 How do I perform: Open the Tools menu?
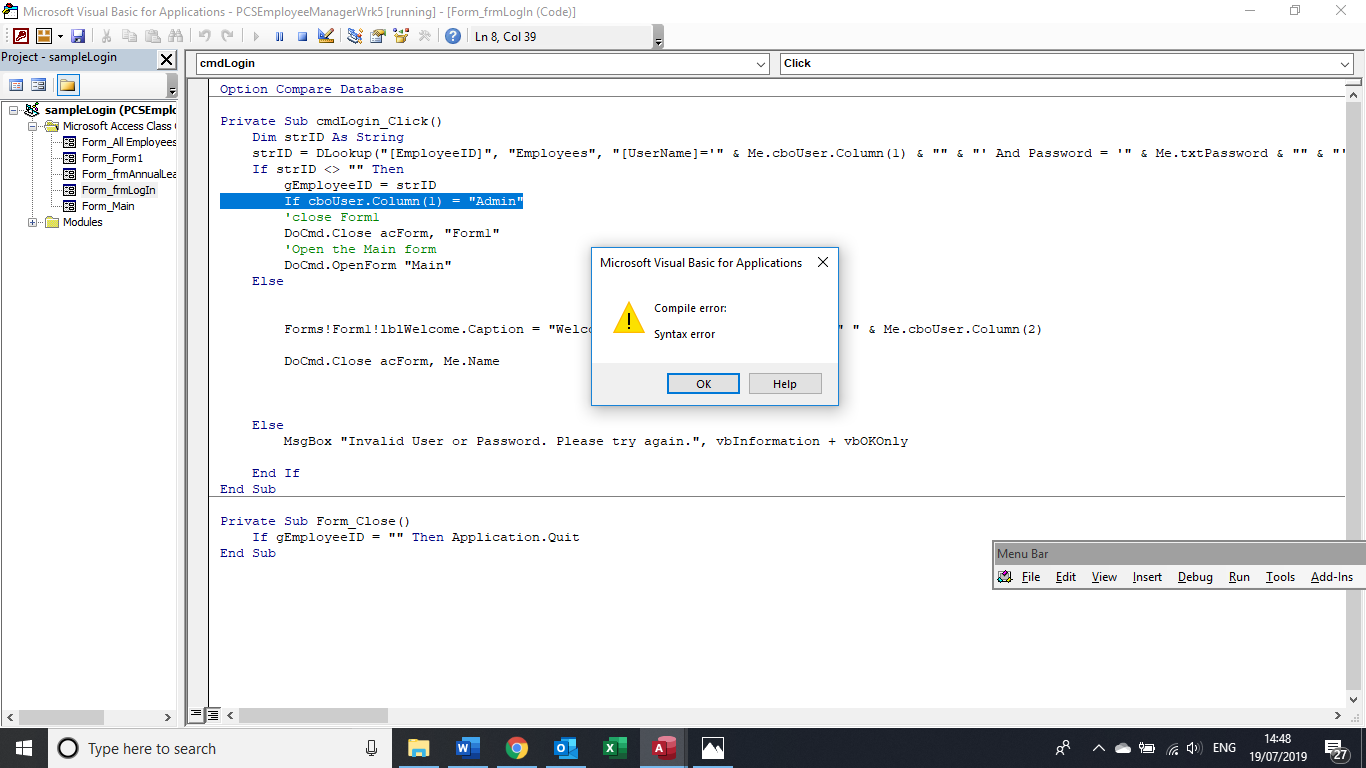tap(1280, 577)
